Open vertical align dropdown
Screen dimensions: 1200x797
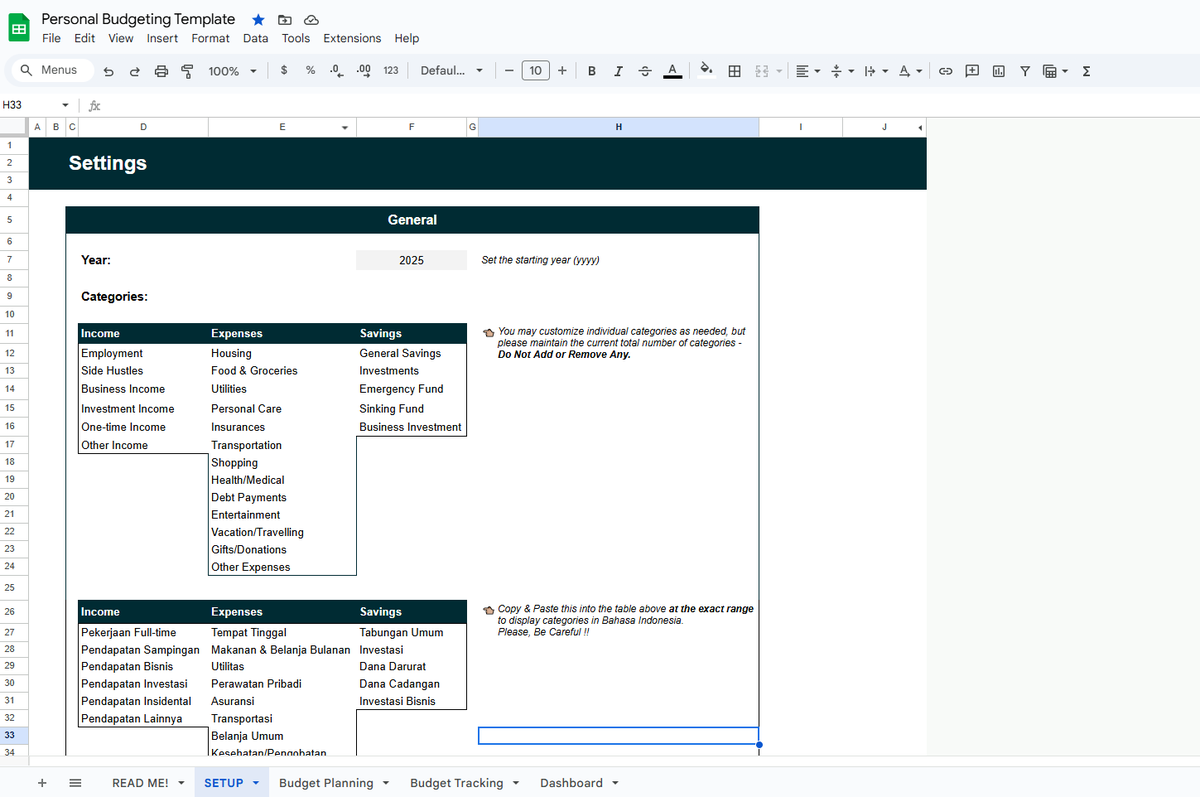point(842,71)
